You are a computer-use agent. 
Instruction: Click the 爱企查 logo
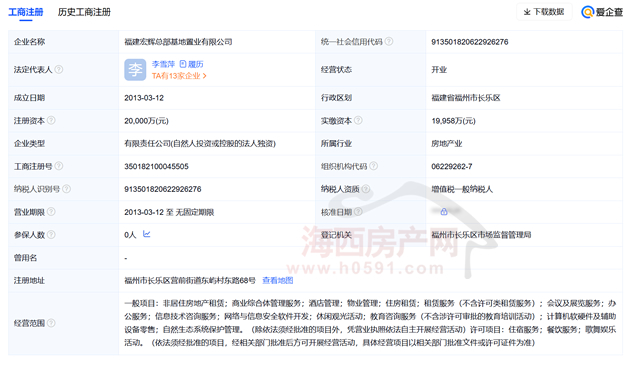point(602,12)
